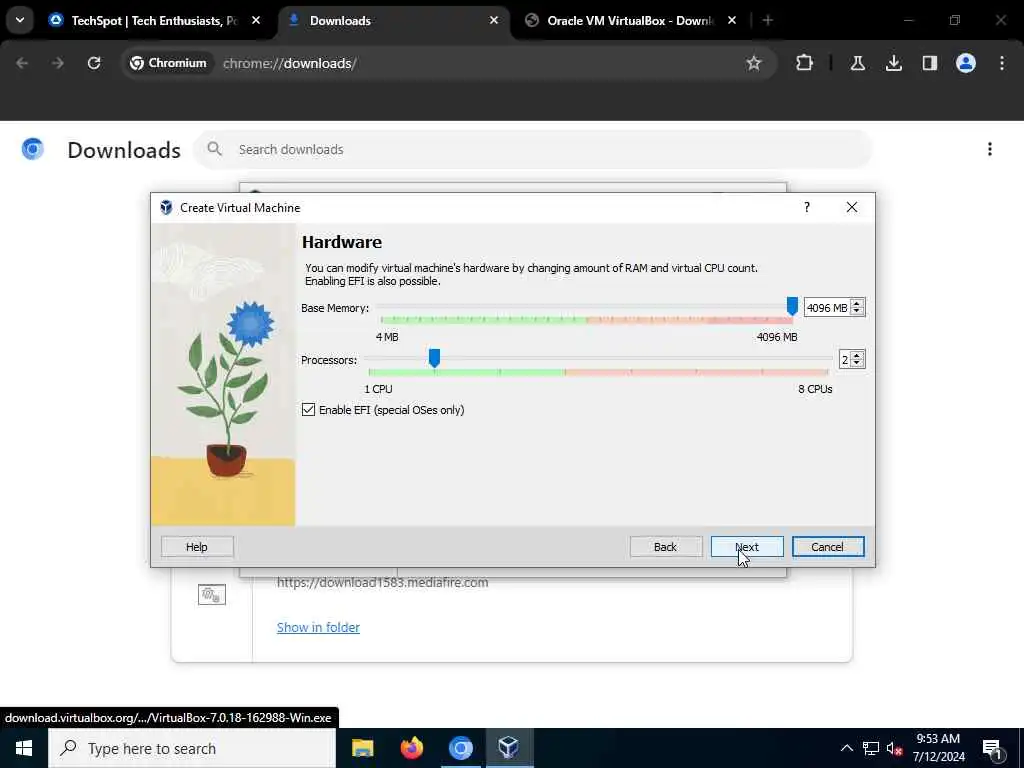The image size is (1024, 768).
Task: Click the 4096 MB memory input field
Action: pyautogui.click(x=827, y=308)
